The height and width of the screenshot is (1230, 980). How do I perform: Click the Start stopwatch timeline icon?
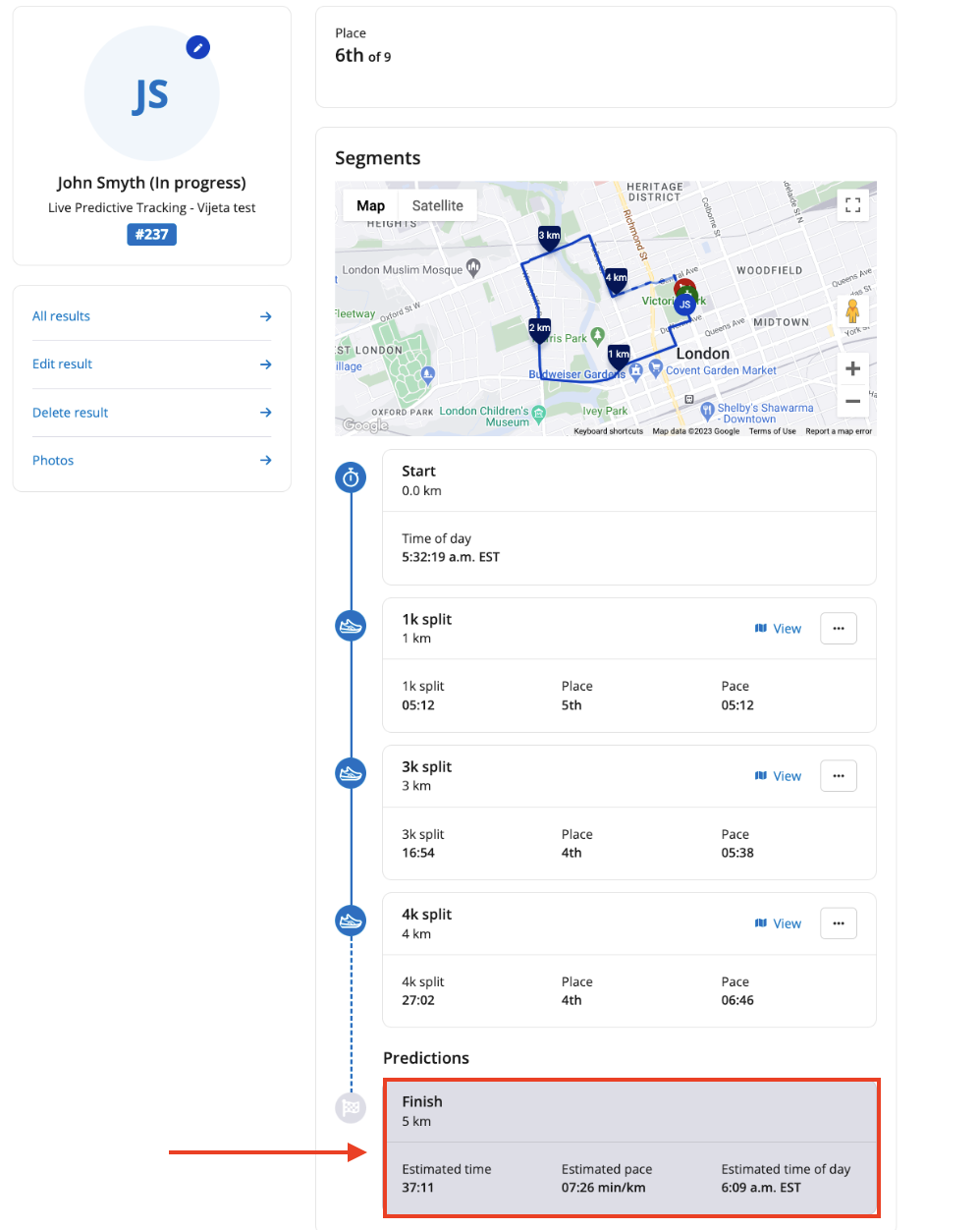pos(351,477)
